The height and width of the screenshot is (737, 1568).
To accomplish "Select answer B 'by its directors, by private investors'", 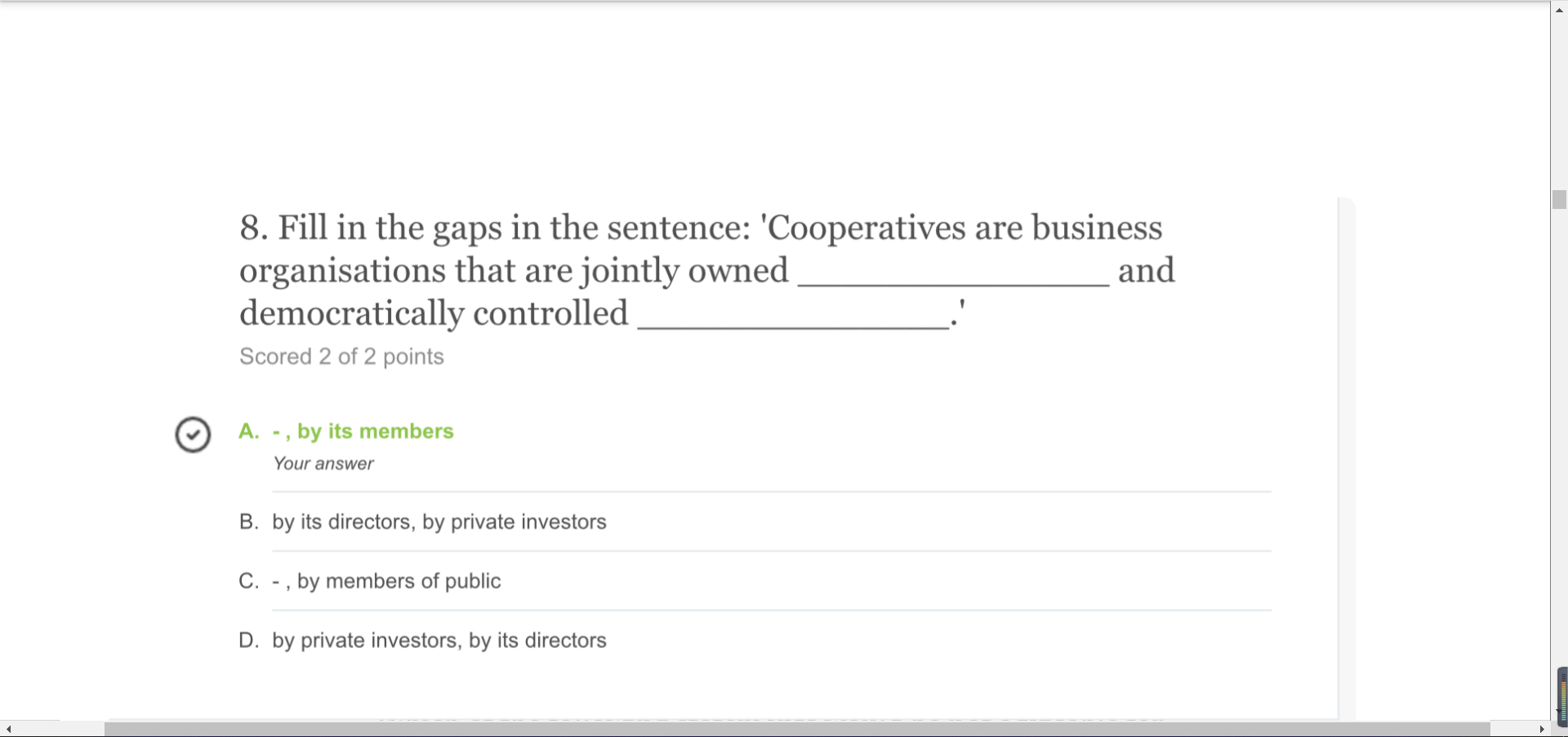I will [x=439, y=522].
